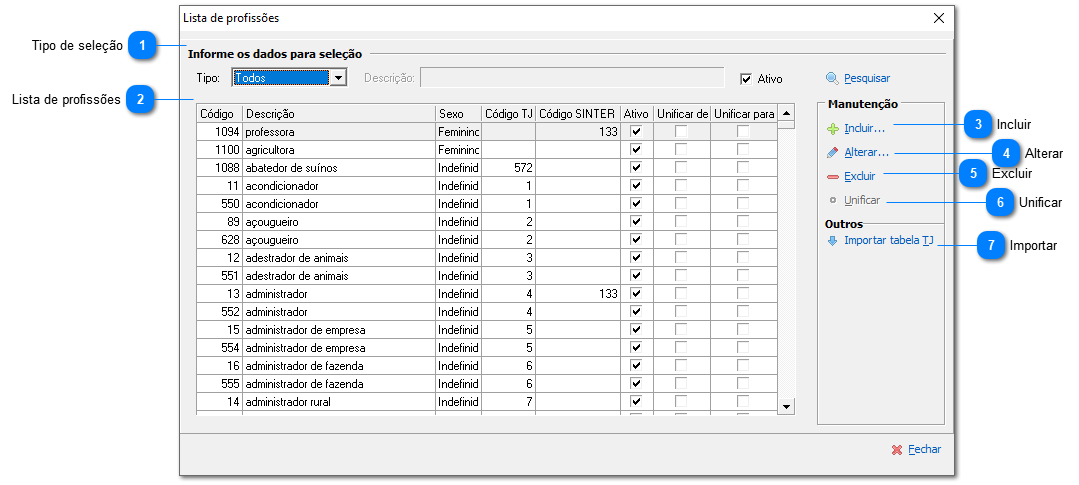Click the red minus Excluir icon
Screen dimensions: 1079x485
tap(832, 177)
